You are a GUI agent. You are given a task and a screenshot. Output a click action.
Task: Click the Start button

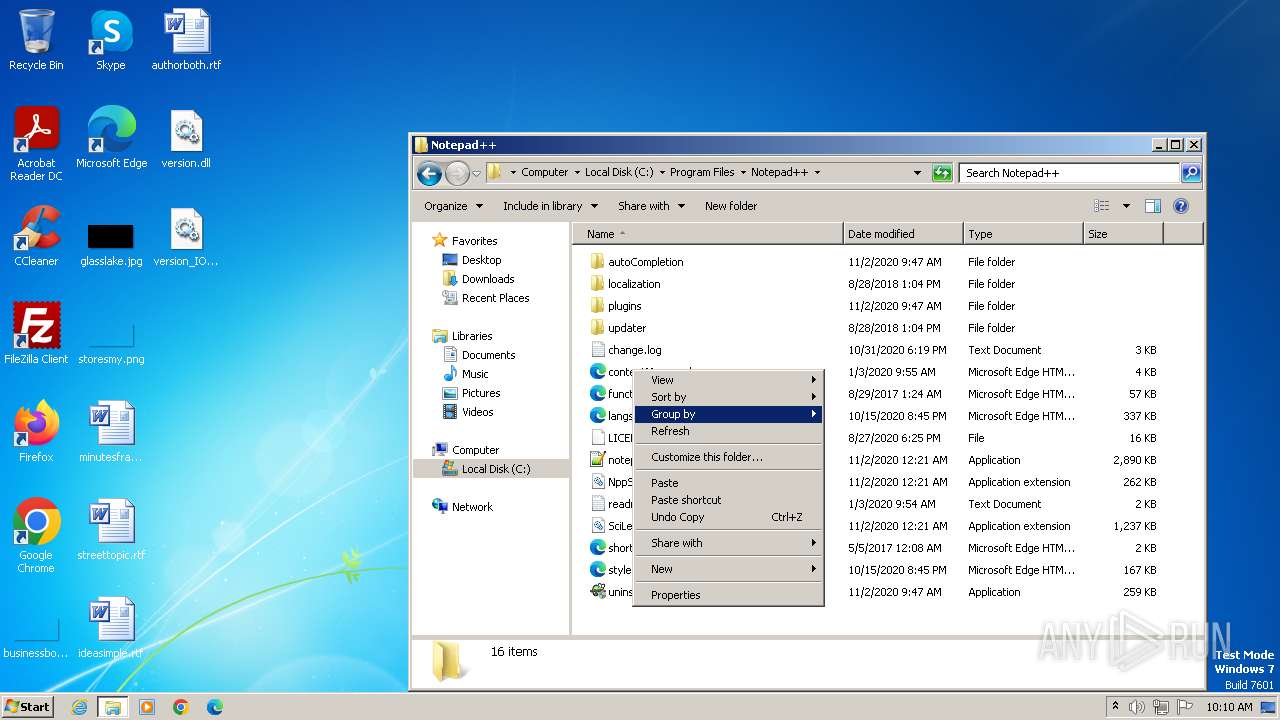[x=28, y=707]
